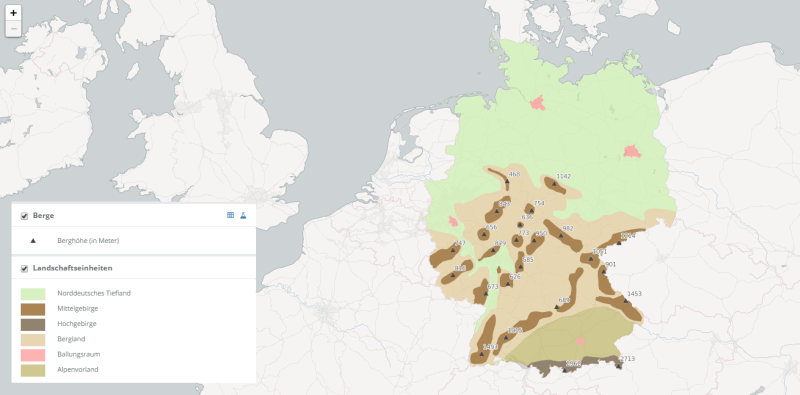
Task: Click the Alpenvorland olive color swatch
Action: 33,370
